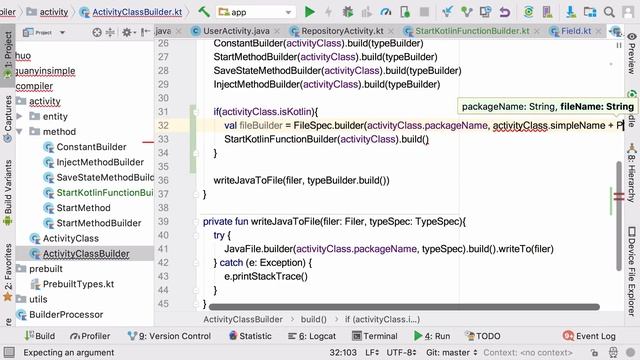Toggle the Hierarchy panel on right edge
The image size is (640, 360).
point(631,174)
